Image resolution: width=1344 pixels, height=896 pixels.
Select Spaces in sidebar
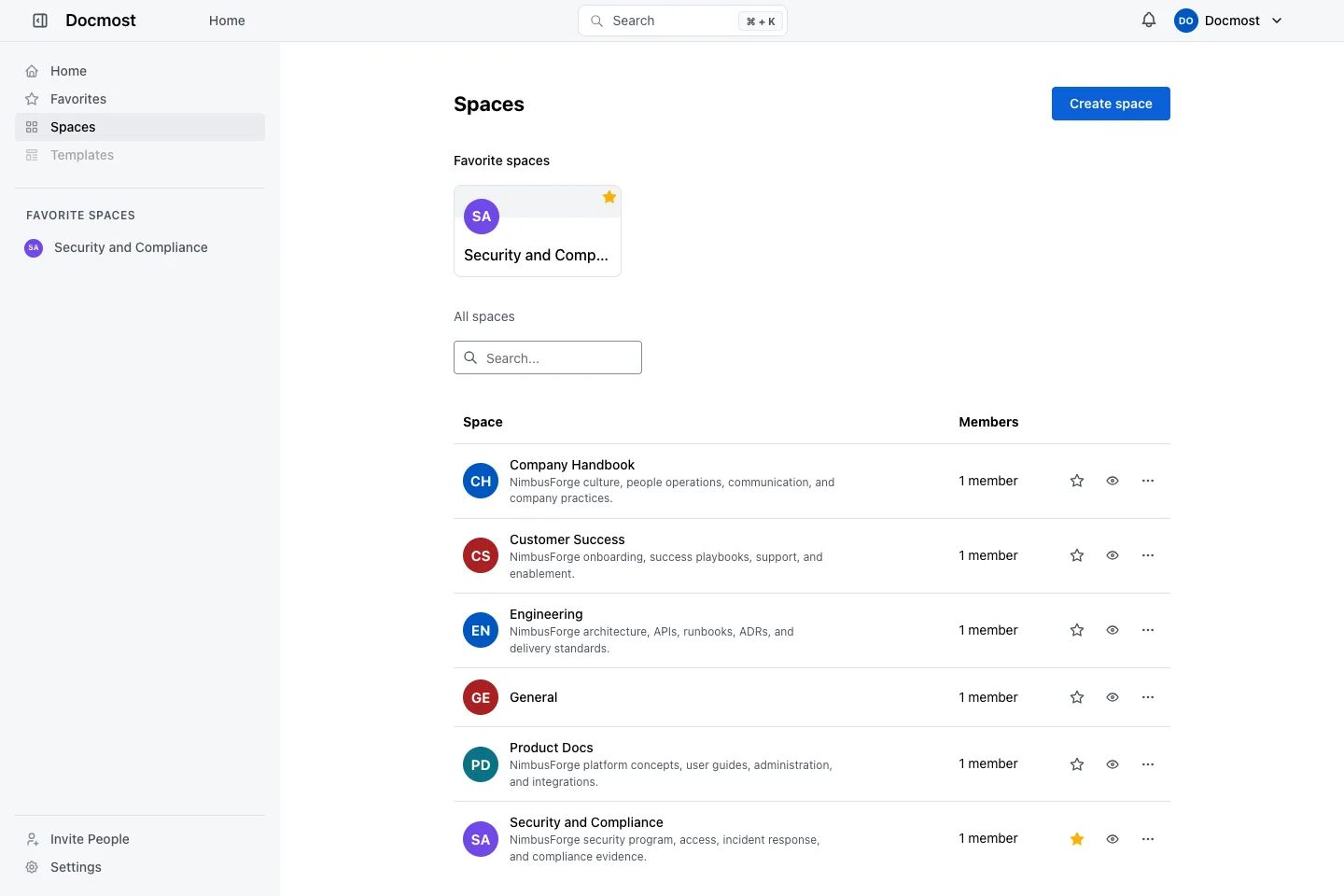click(x=140, y=127)
